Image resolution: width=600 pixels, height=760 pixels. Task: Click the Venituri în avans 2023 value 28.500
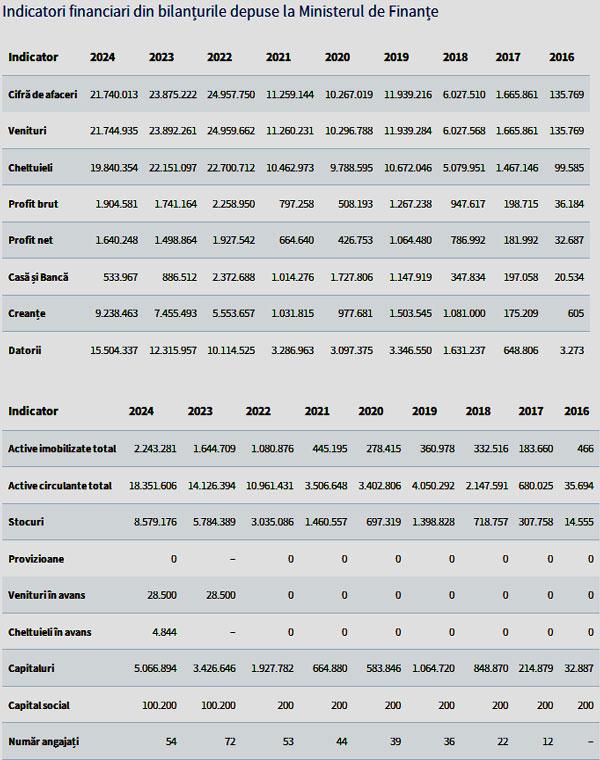[221, 595]
